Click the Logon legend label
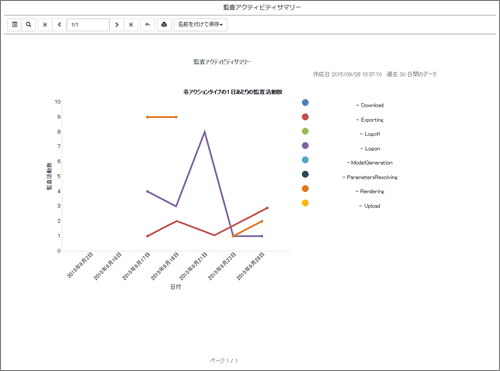The image size is (500, 371). pyautogui.click(x=370, y=148)
